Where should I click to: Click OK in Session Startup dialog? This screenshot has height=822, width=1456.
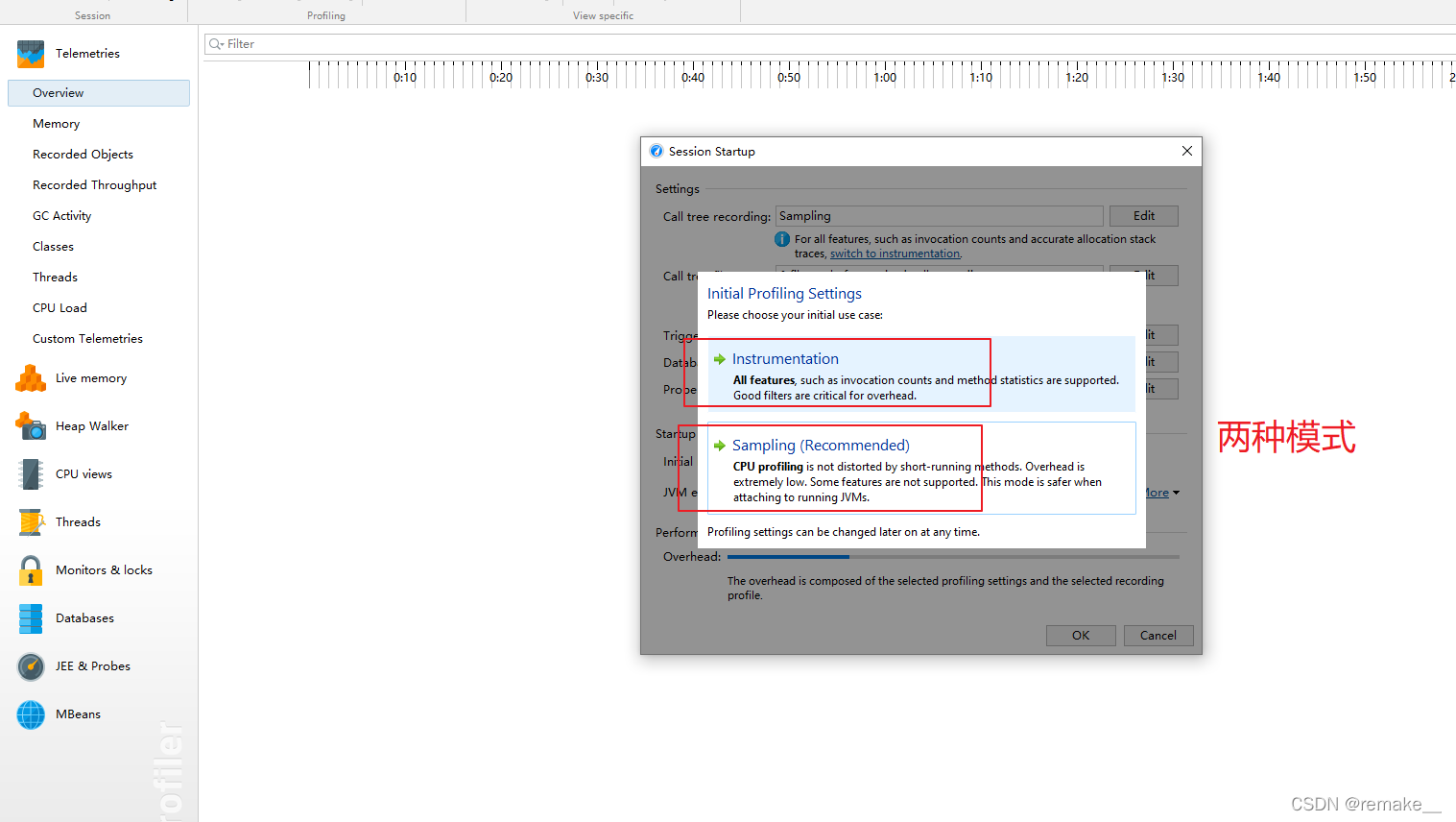tap(1081, 636)
